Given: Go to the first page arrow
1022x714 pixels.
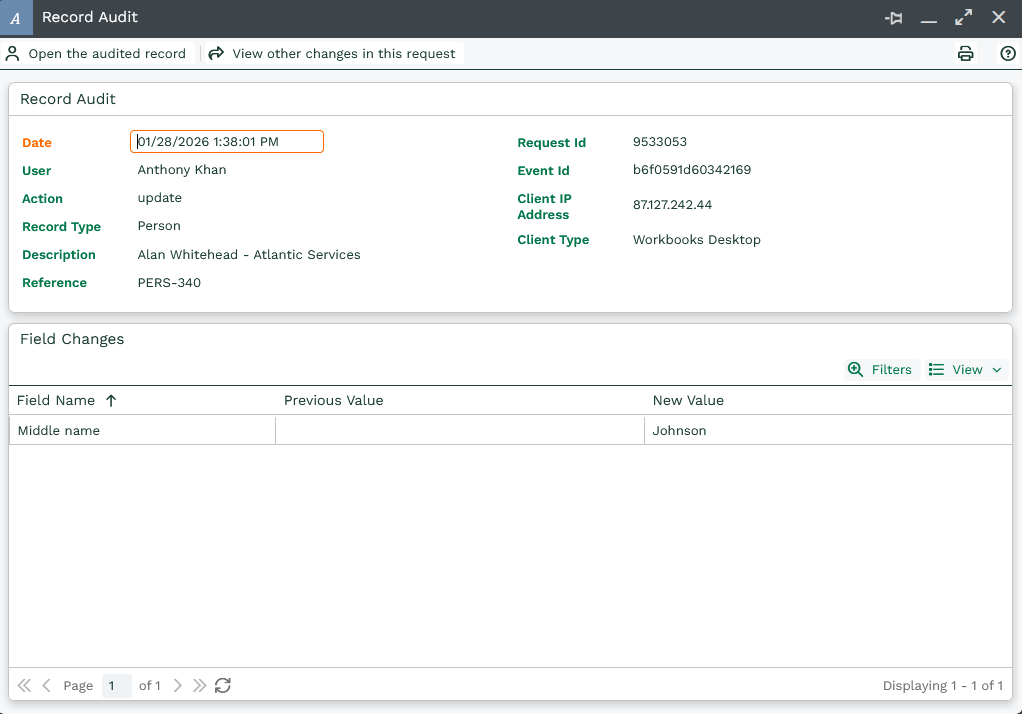Looking at the screenshot, I should [24, 685].
